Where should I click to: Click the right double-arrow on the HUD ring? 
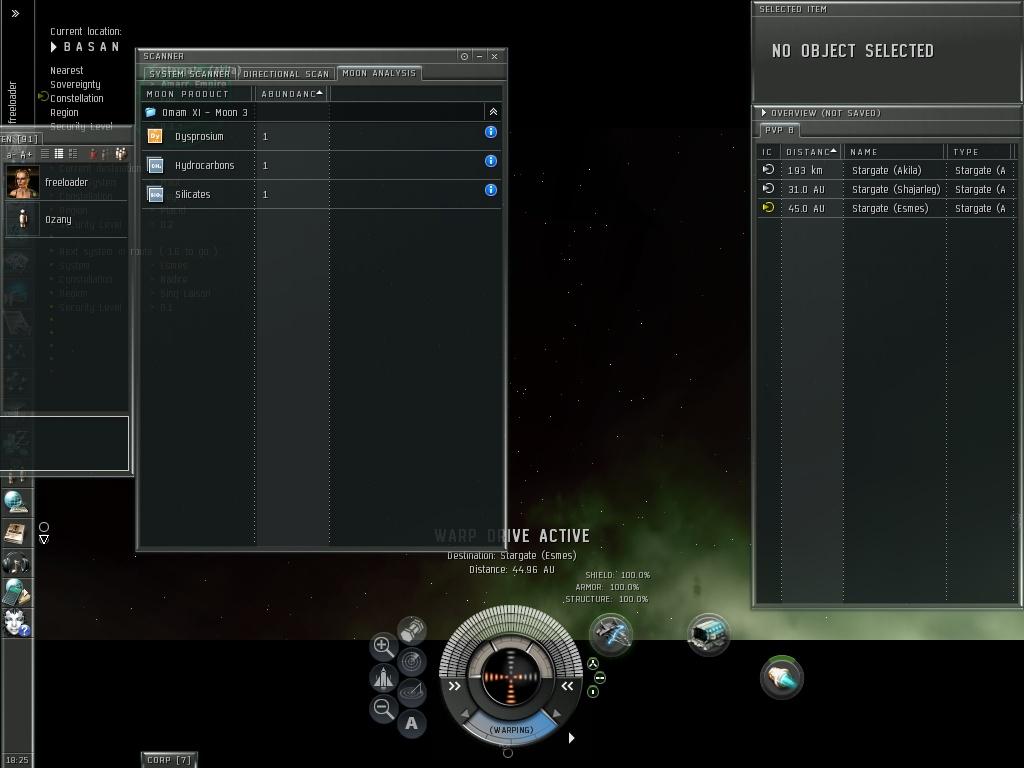[x=567, y=686]
